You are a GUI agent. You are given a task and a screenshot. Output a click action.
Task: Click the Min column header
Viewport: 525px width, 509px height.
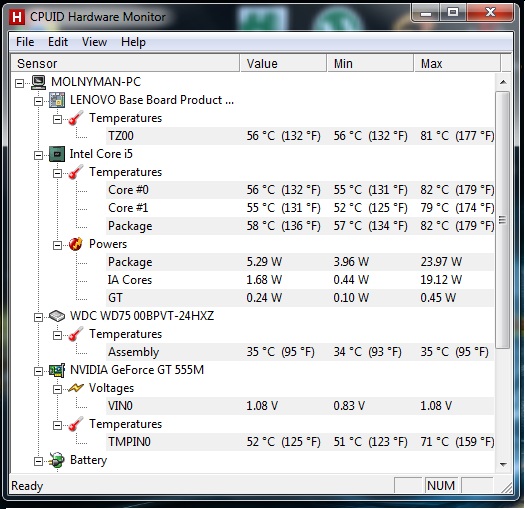coord(370,63)
